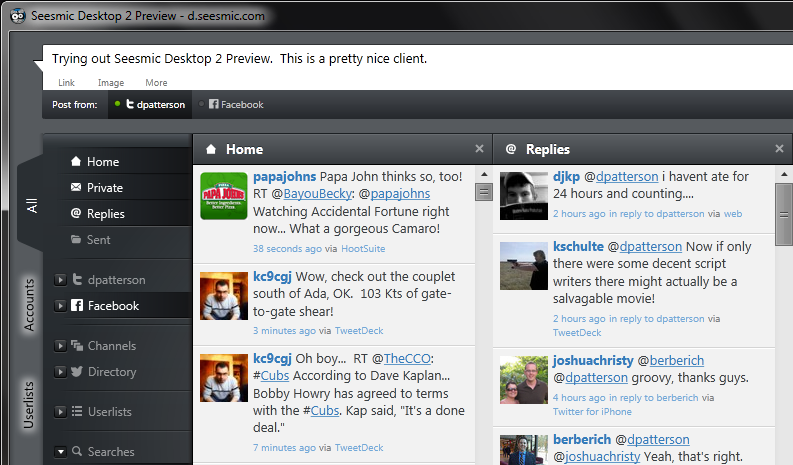Toggle posting from dpatterson Twitter account
This screenshot has height=465, width=793.
click(150, 105)
